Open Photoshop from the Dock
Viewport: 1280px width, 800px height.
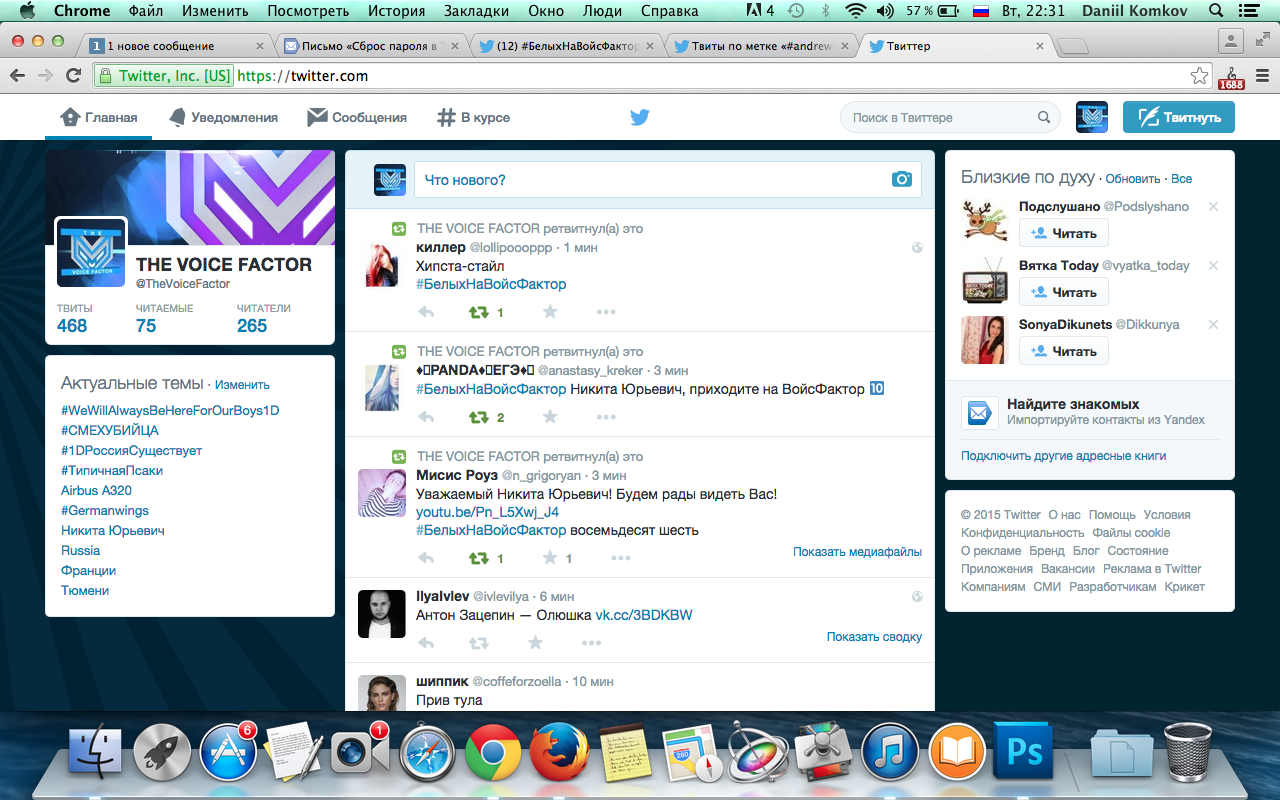[1024, 752]
